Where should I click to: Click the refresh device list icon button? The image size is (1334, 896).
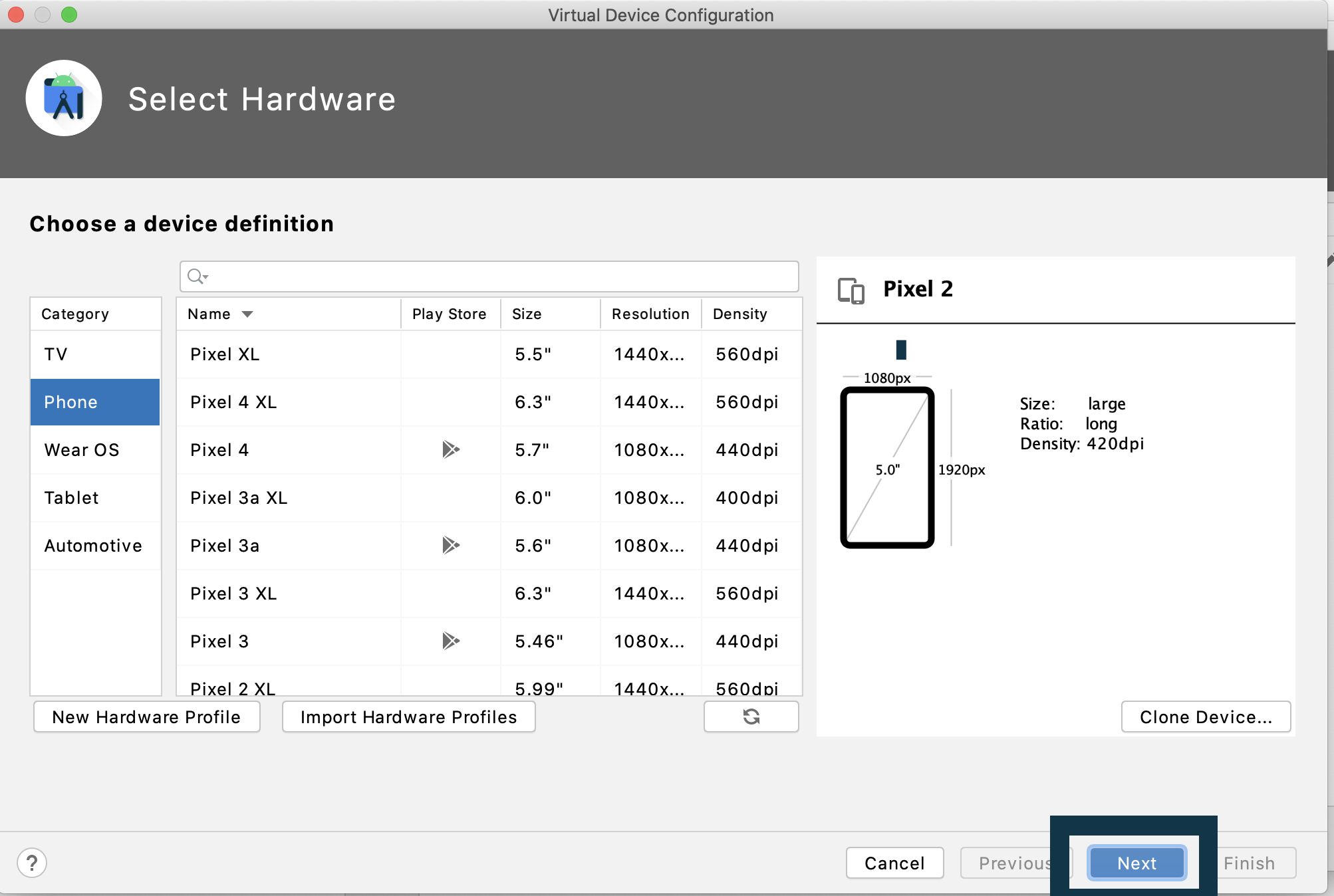click(751, 717)
